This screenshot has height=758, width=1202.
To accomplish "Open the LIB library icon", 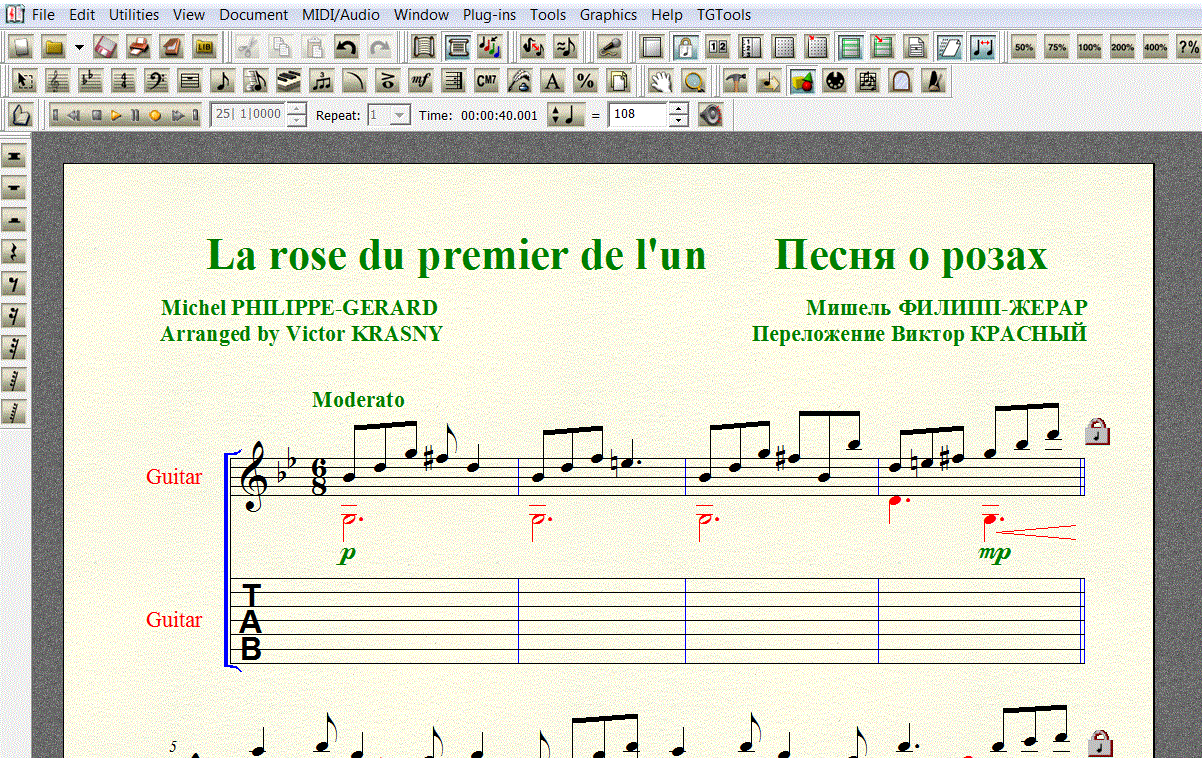I will (x=204, y=47).
